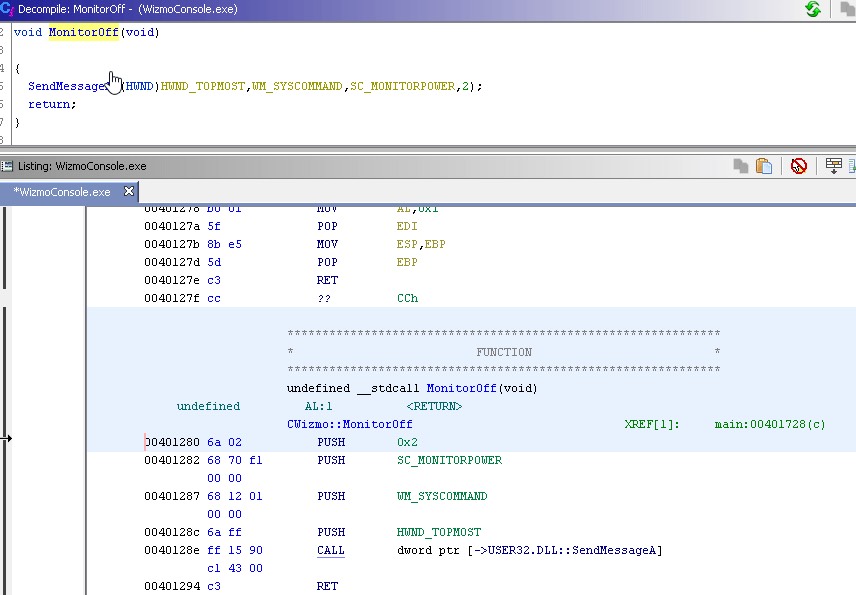
Task: Click the final RET mnemonic at 00401294
Action: [328, 586]
